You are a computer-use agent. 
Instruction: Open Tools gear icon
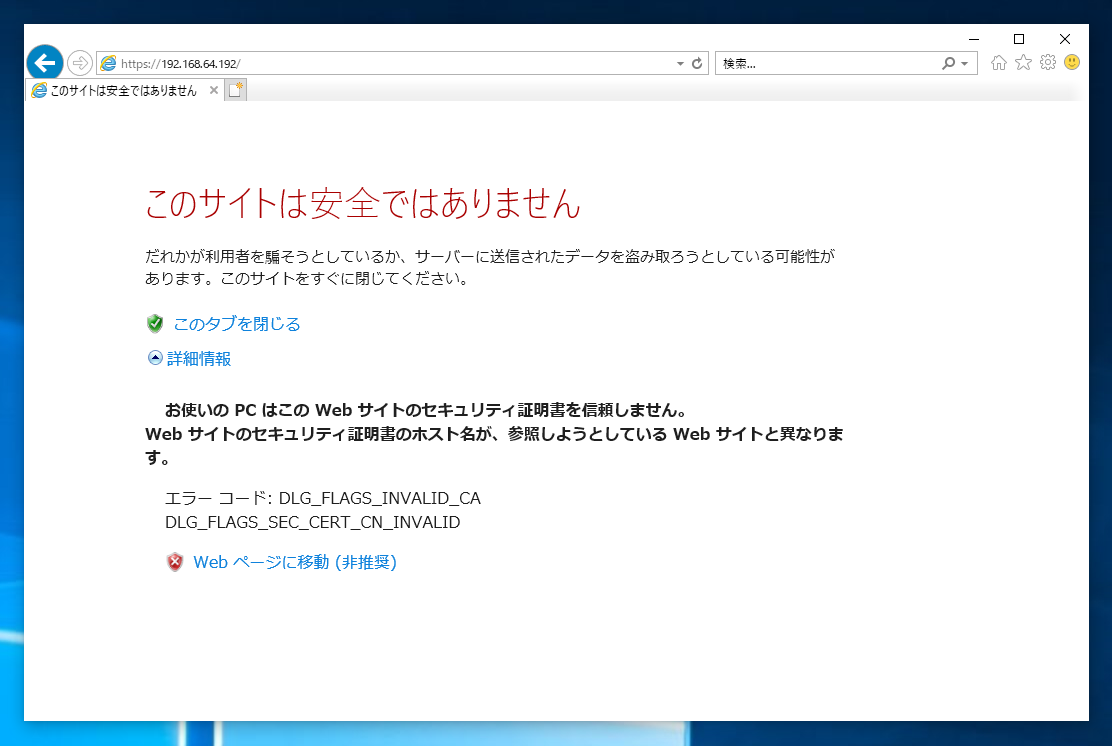[1047, 62]
